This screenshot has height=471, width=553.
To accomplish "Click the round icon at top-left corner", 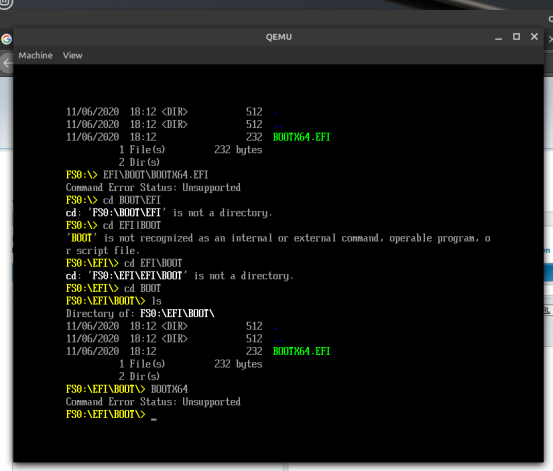I will pos(6,4).
